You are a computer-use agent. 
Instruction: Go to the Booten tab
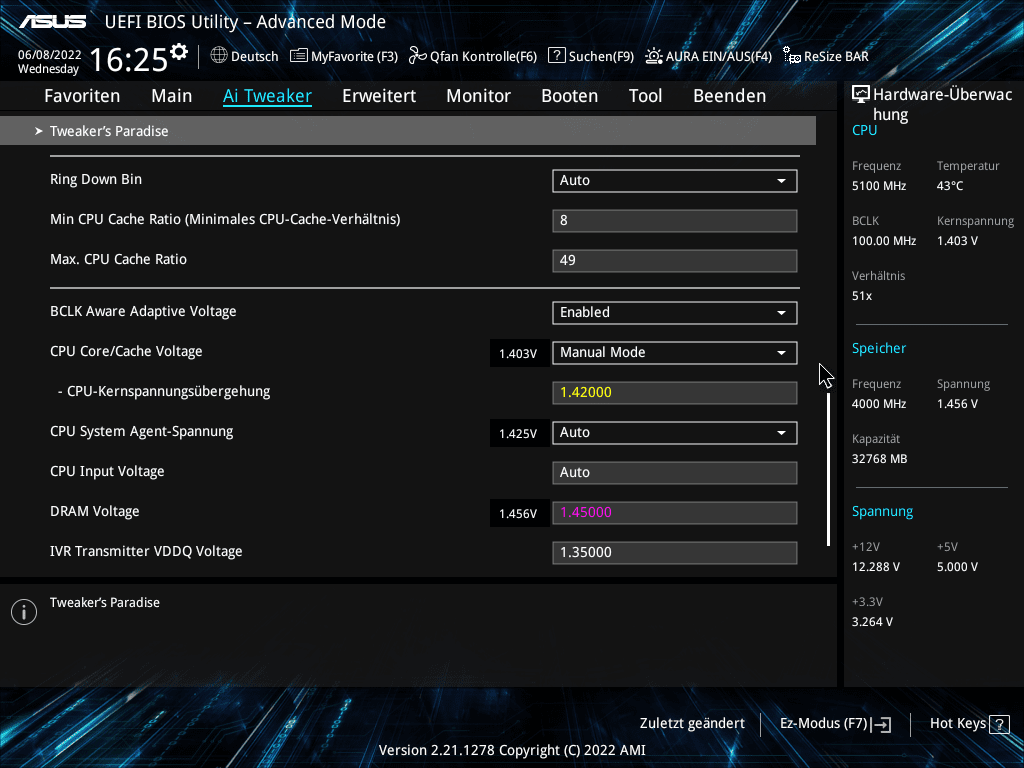point(569,96)
